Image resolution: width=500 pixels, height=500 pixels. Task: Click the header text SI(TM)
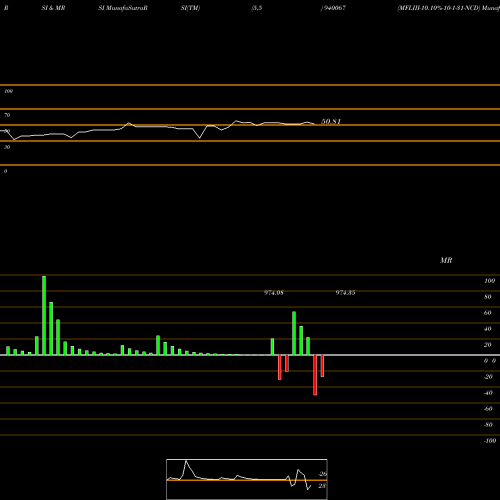(190, 8)
